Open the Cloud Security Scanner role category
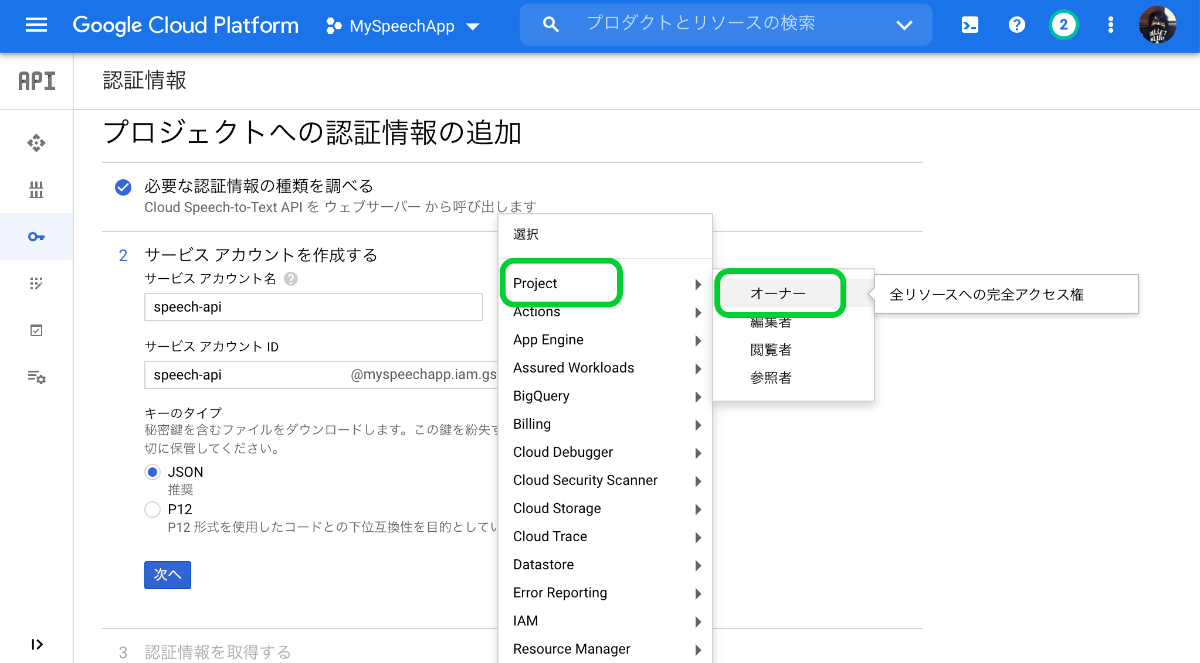Image resolution: width=1200 pixels, height=663 pixels. pos(605,480)
